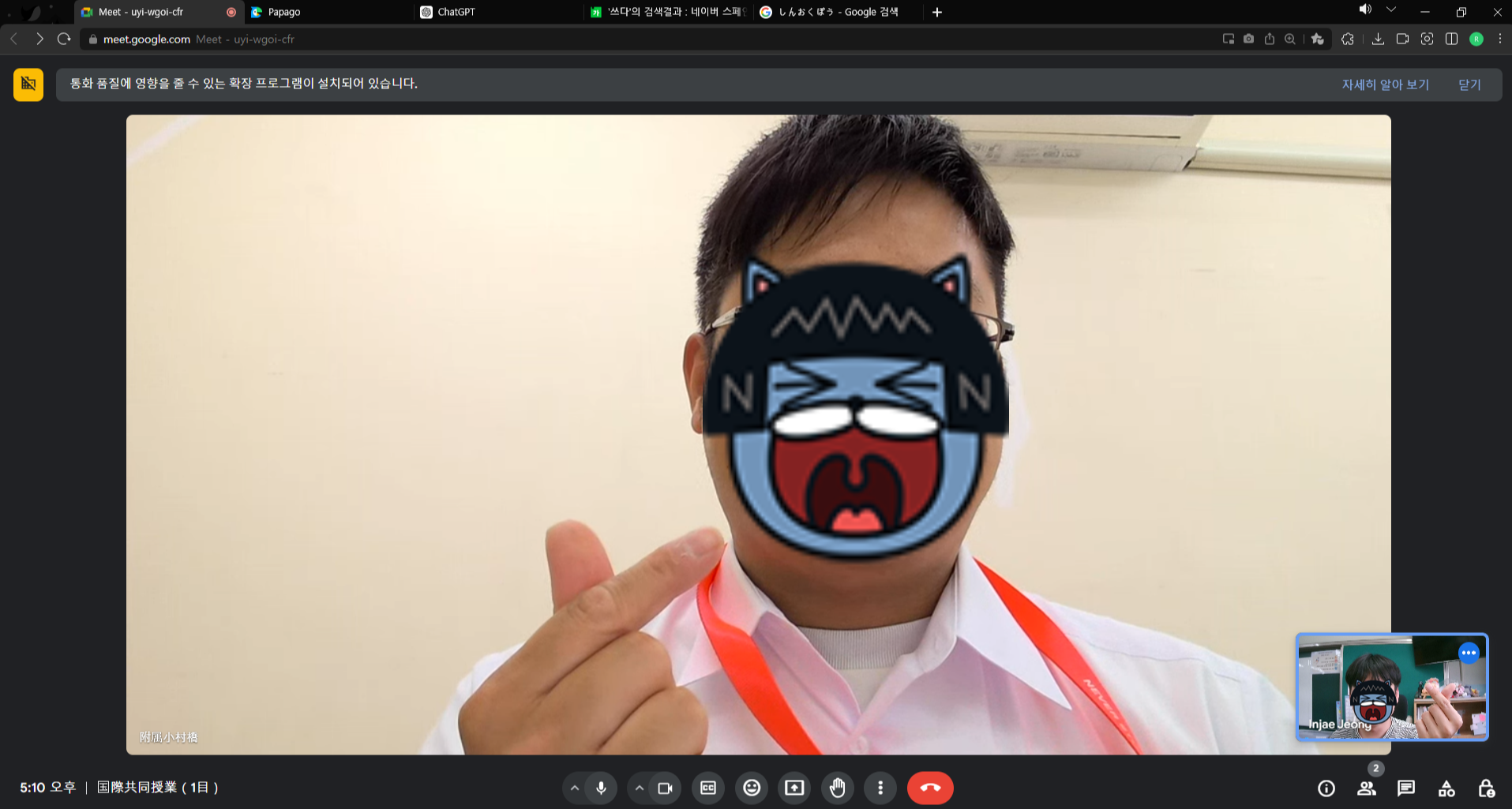Click the main 附属小村橋 video tile
The width and height of the screenshot is (1512, 809).
(758, 435)
